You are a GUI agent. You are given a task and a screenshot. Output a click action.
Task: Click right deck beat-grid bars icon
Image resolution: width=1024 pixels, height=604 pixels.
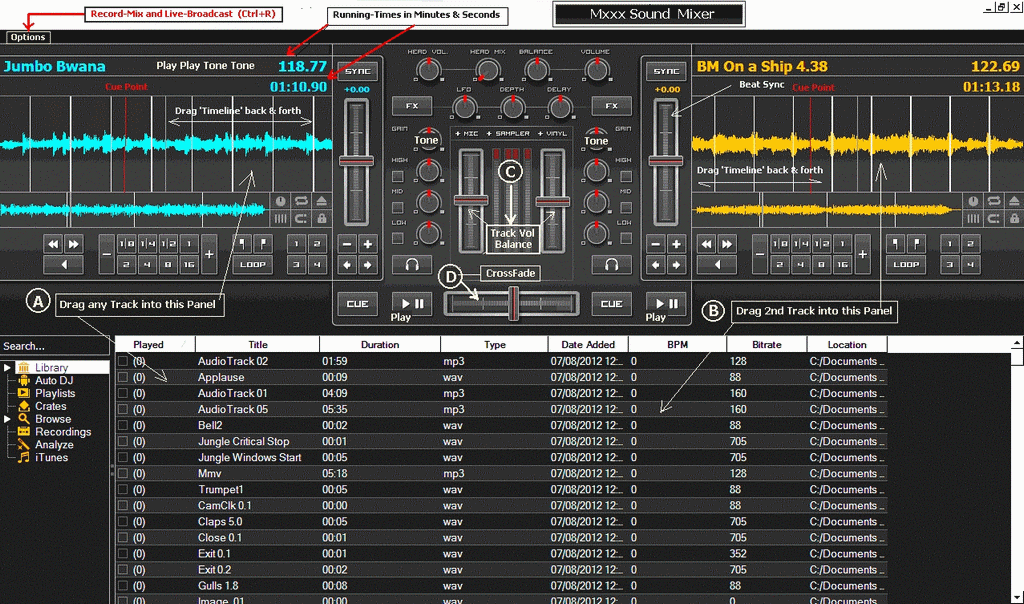pyautogui.click(x=973, y=219)
